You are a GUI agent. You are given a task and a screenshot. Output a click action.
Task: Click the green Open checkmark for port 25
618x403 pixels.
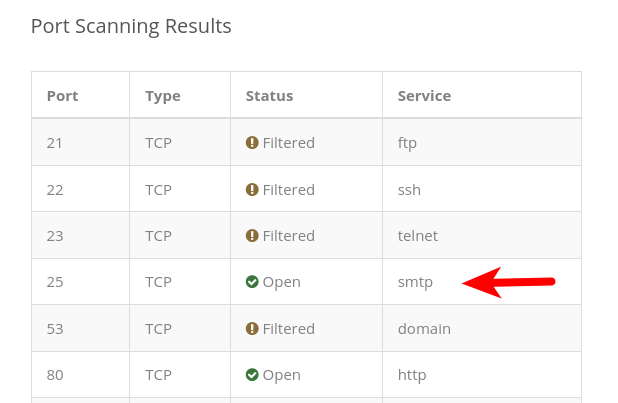coord(252,282)
